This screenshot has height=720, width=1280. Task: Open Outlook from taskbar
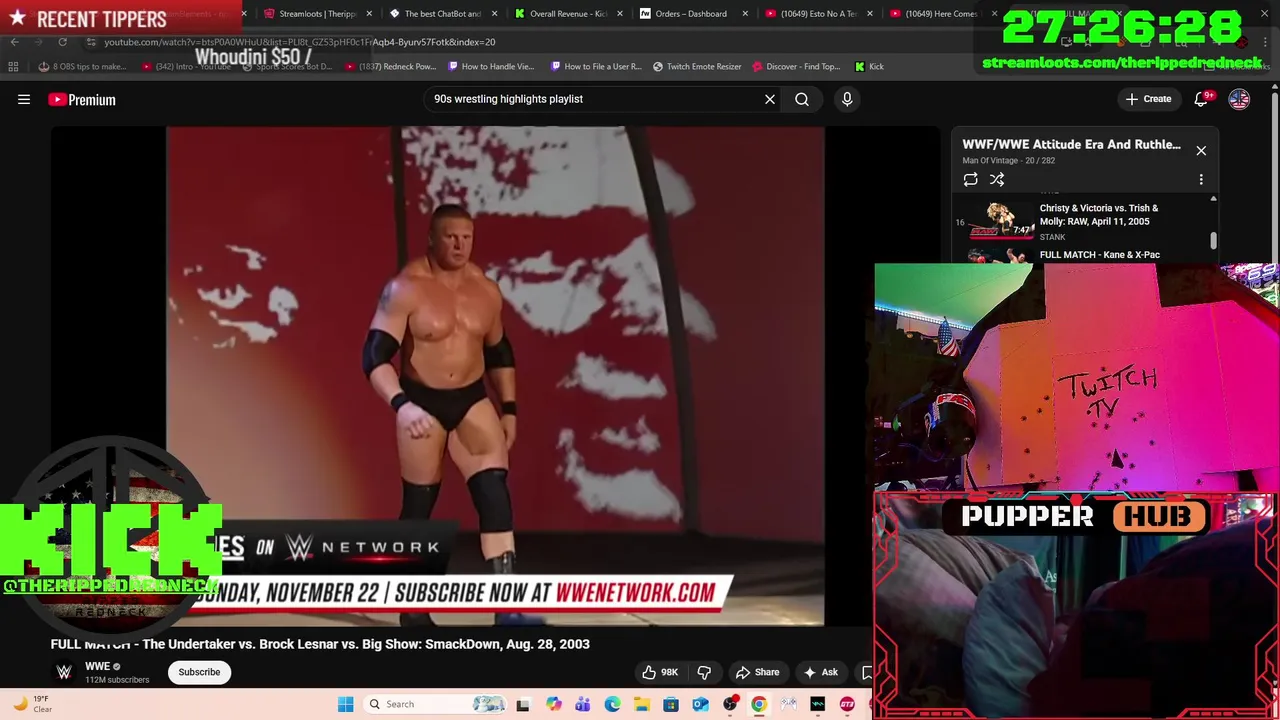[700, 704]
